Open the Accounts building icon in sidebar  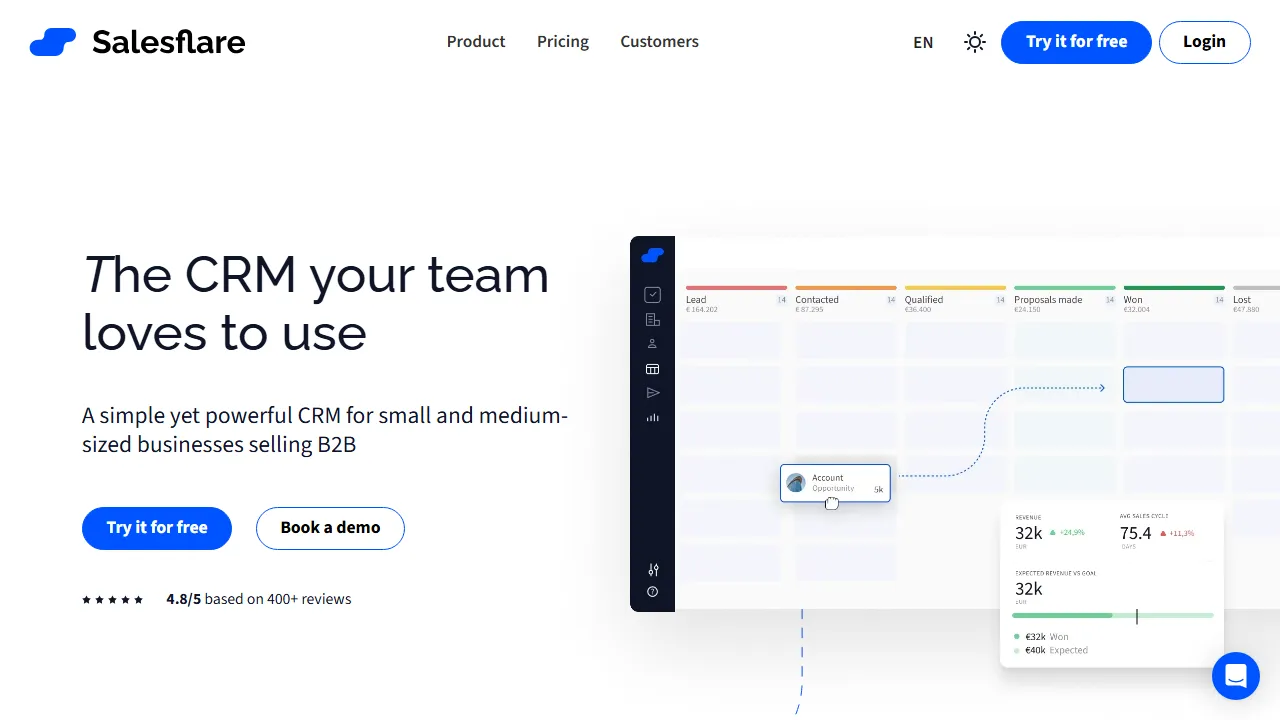pyautogui.click(x=653, y=320)
